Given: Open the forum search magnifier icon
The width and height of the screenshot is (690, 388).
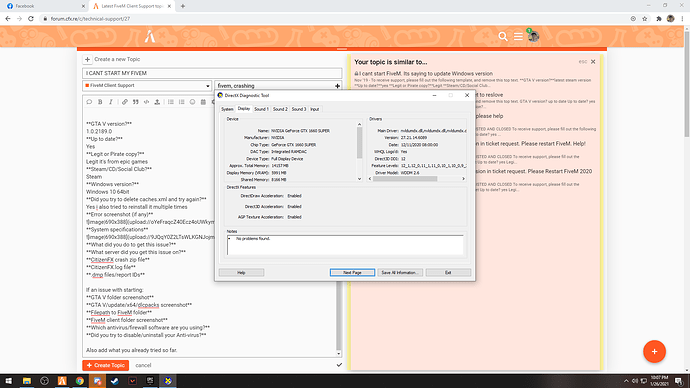Looking at the screenshot, I should coord(503,37).
